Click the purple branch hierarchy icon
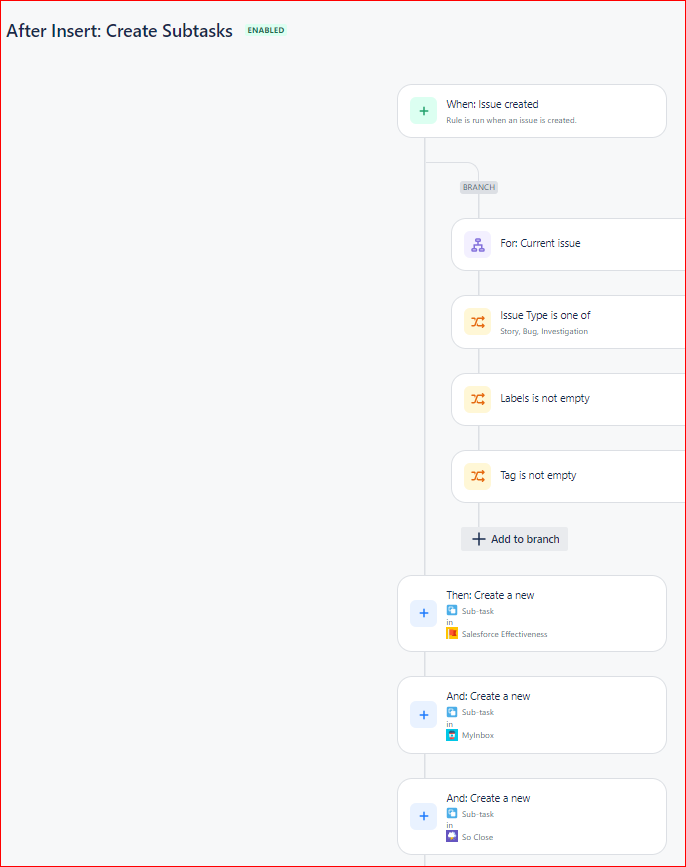 (x=478, y=244)
